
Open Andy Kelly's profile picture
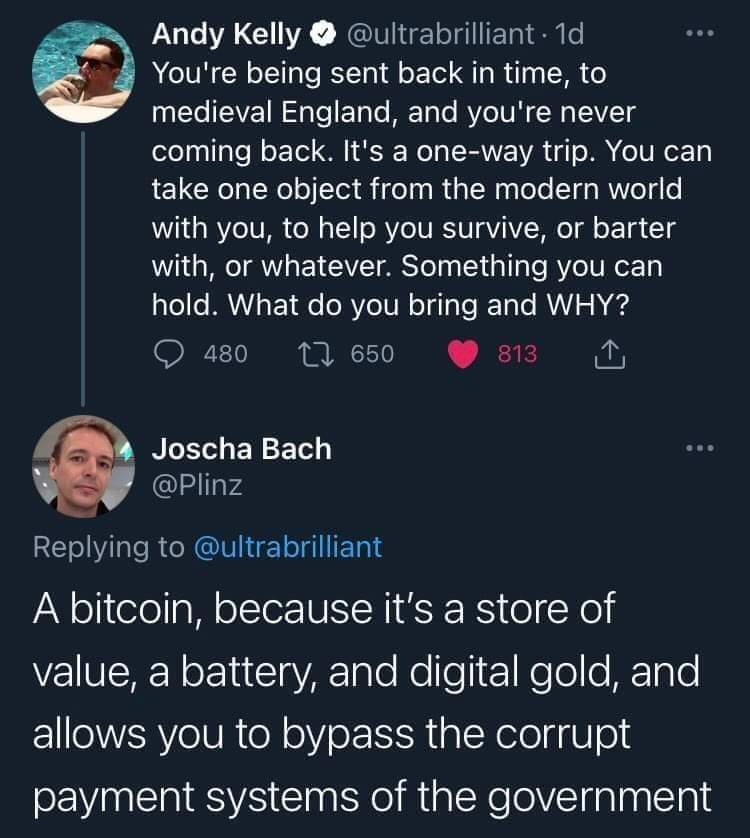[x=83, y=71]
